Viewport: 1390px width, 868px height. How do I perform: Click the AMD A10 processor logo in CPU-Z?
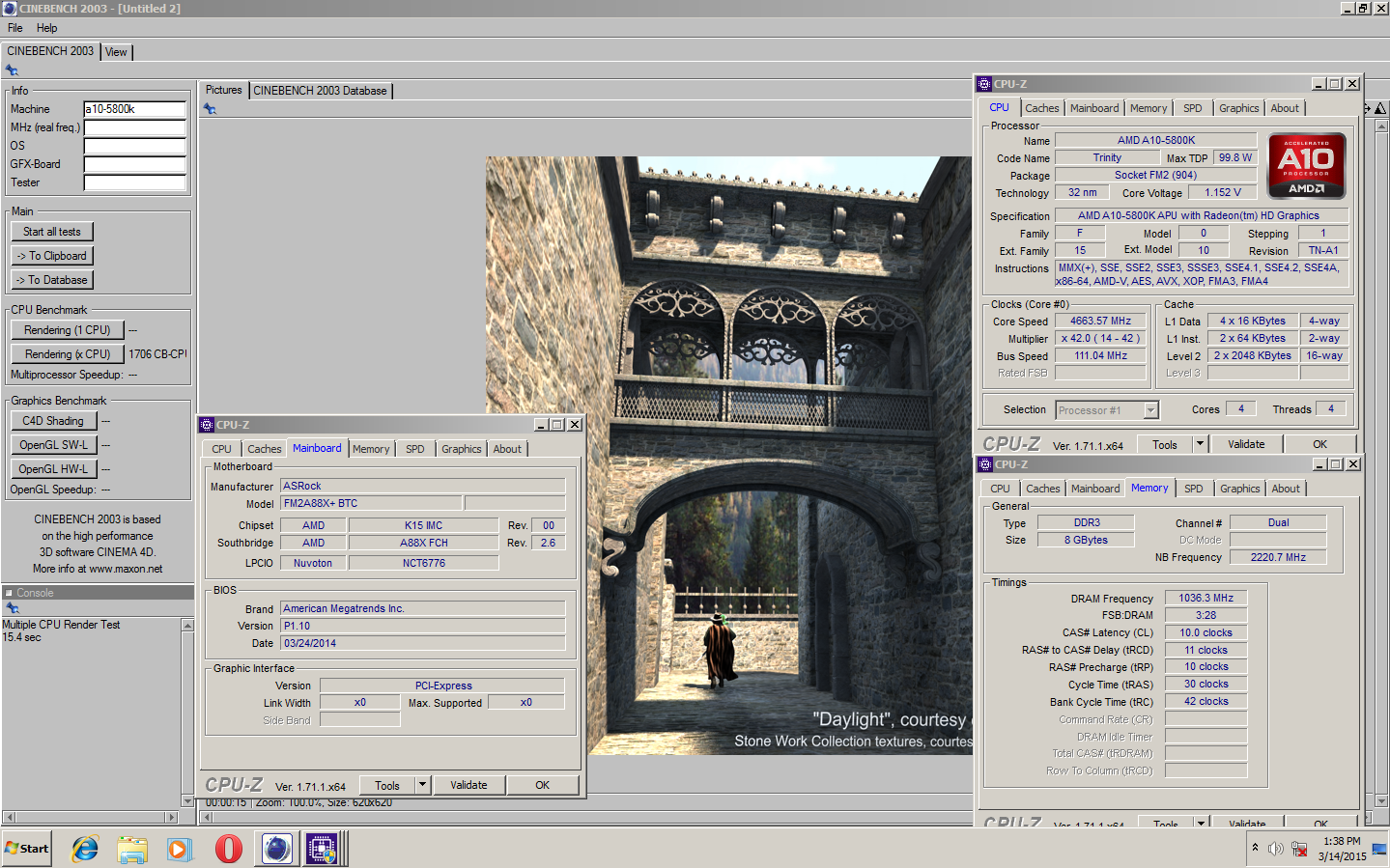[1307, 166]
